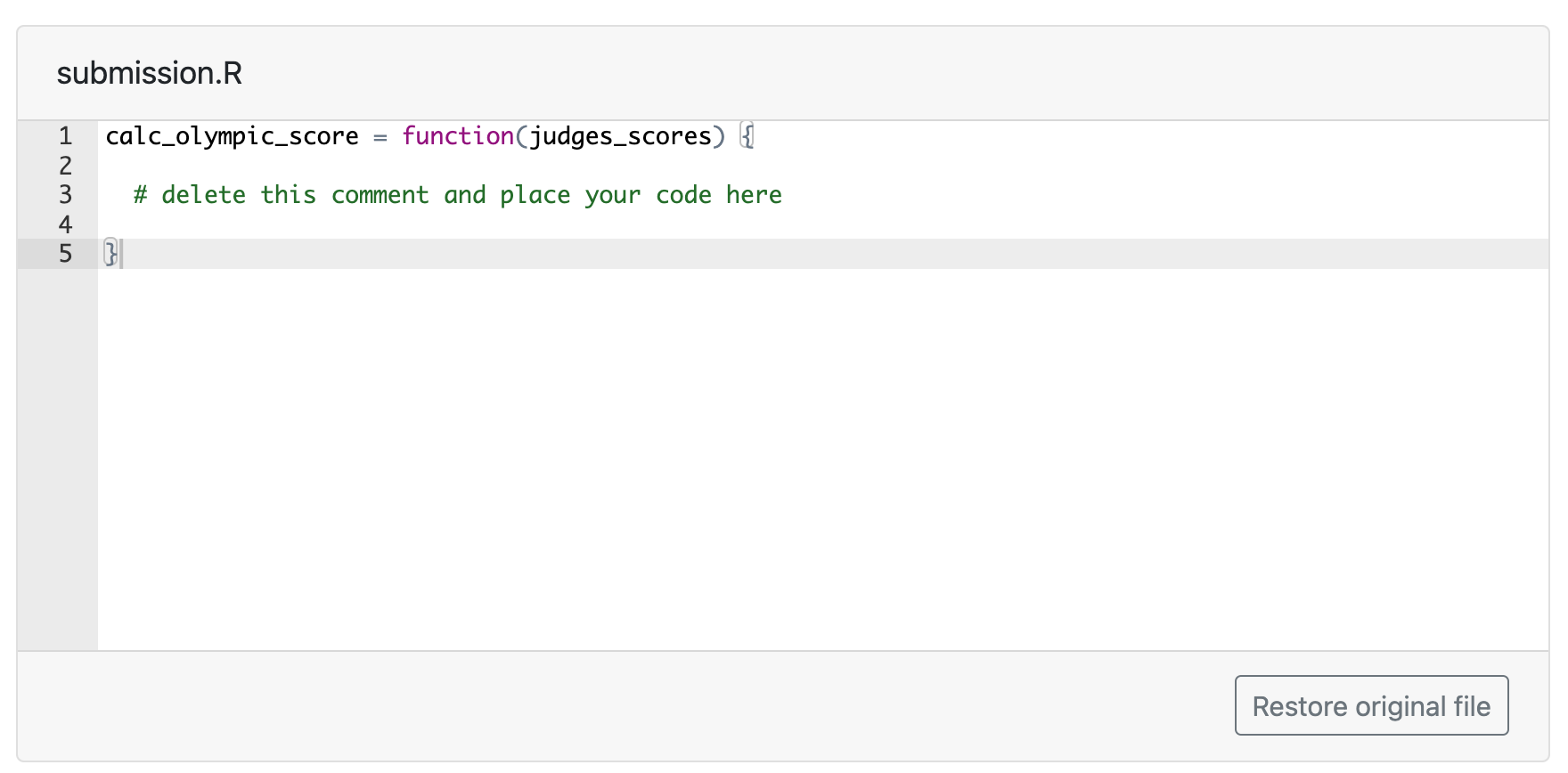This screenshot has height=773, width=1568.
Task: Click inside the blank editor area below the code
Action: [x=713, y=445]
